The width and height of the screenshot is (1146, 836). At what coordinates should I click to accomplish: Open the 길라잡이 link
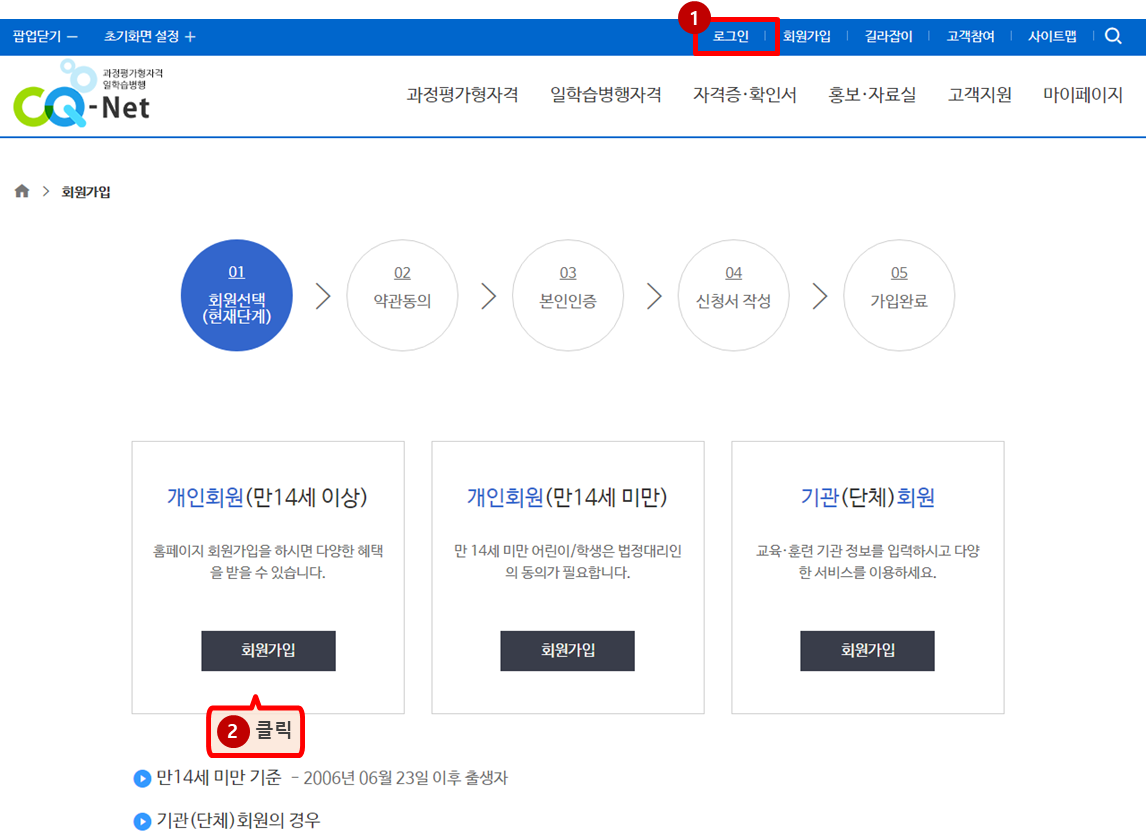[889, 36]
